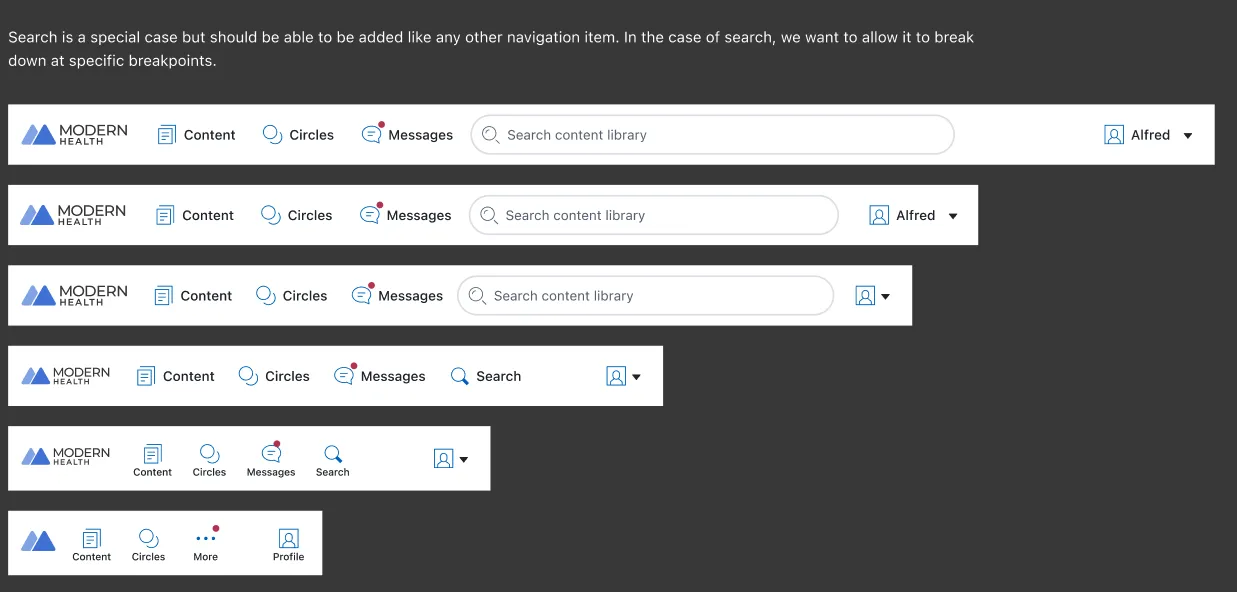
Task: Choose Messages in the navbar with inline Search item
Action: pyautogui.click(x=380, y=375)
